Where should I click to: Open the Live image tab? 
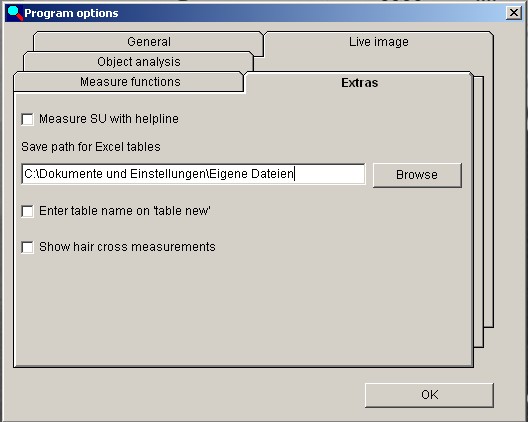pos(378,42)
